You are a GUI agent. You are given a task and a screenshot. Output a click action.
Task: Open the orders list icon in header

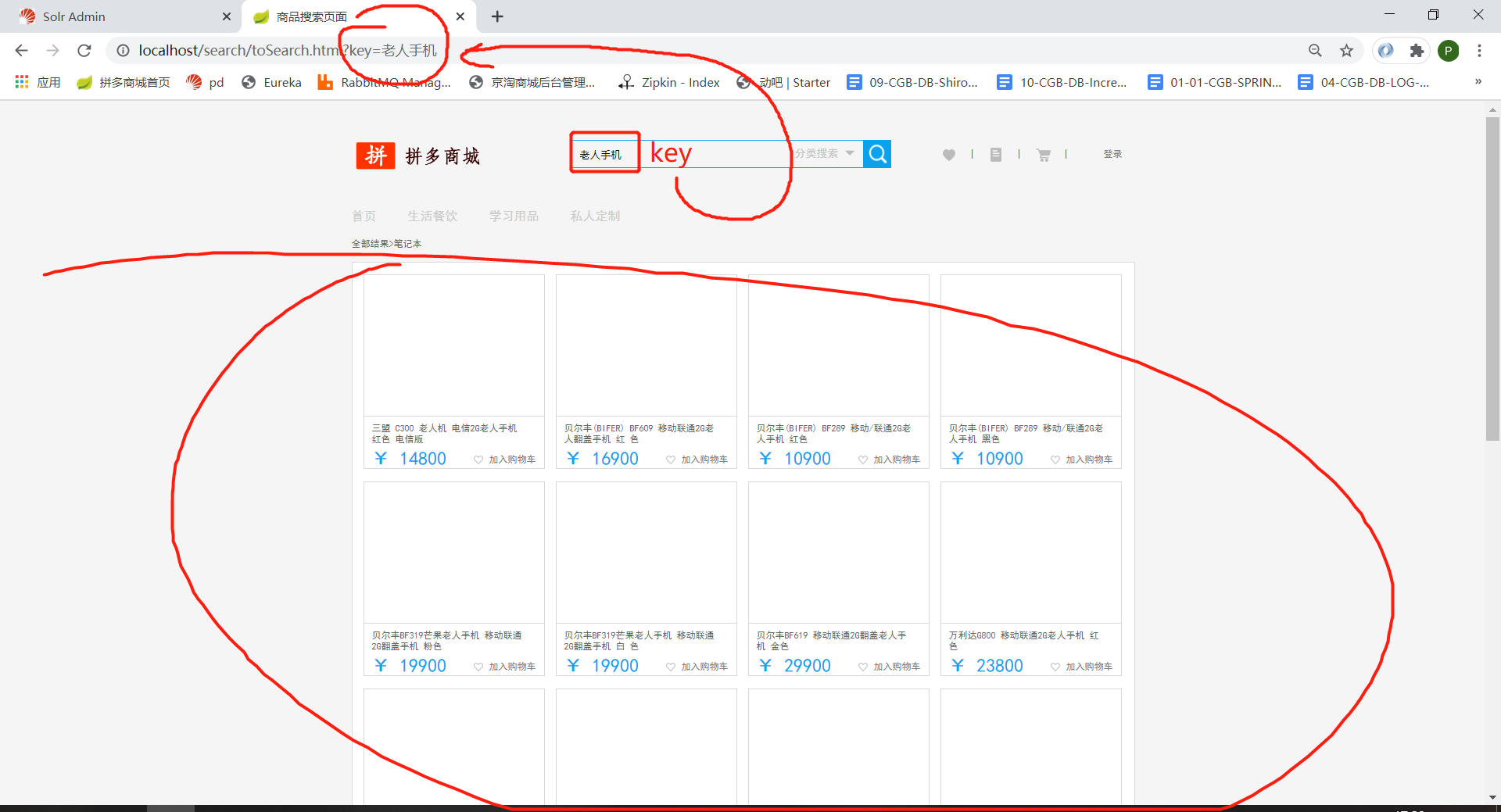point(996,155)
